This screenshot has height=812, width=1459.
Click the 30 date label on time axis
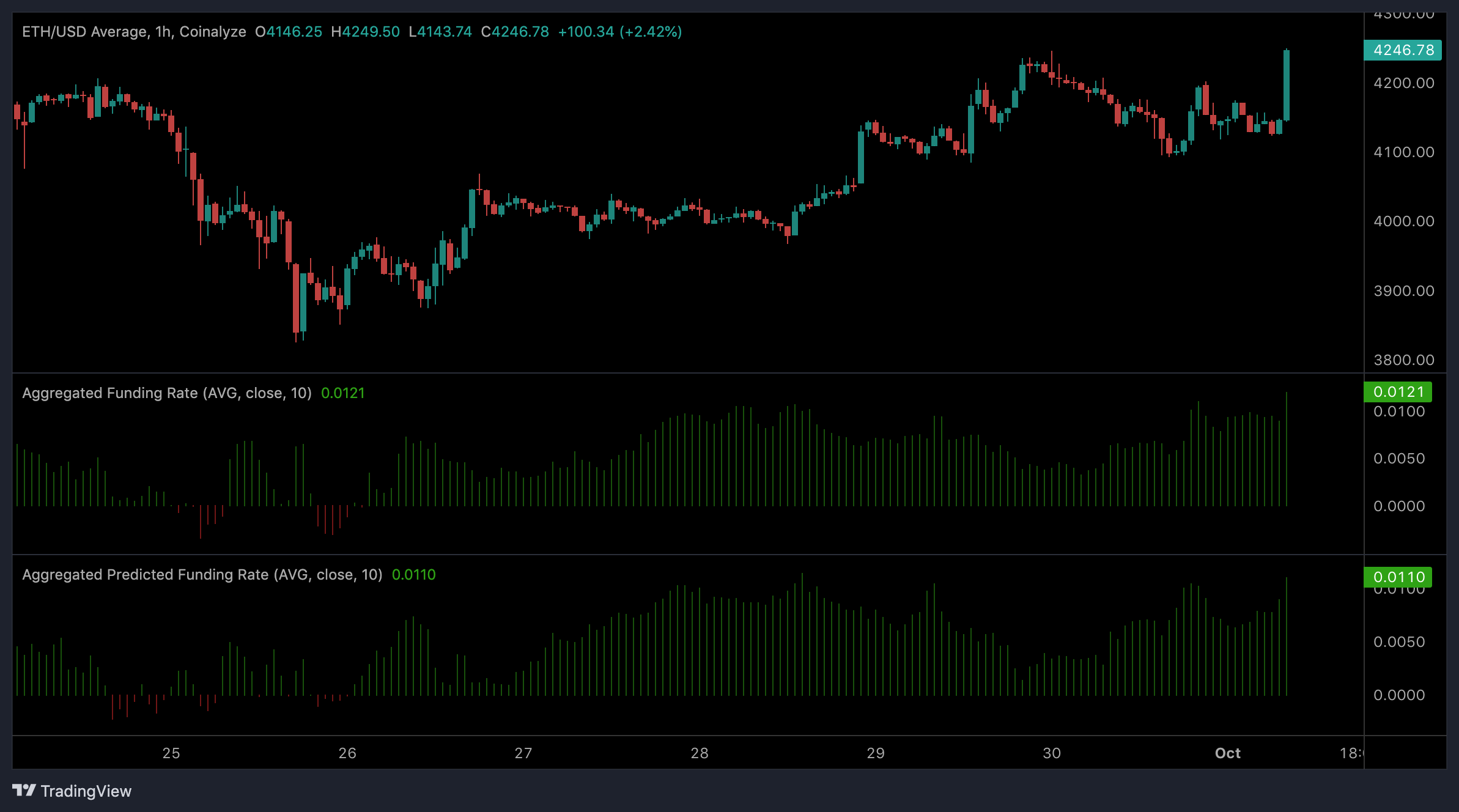point(1052,753)
